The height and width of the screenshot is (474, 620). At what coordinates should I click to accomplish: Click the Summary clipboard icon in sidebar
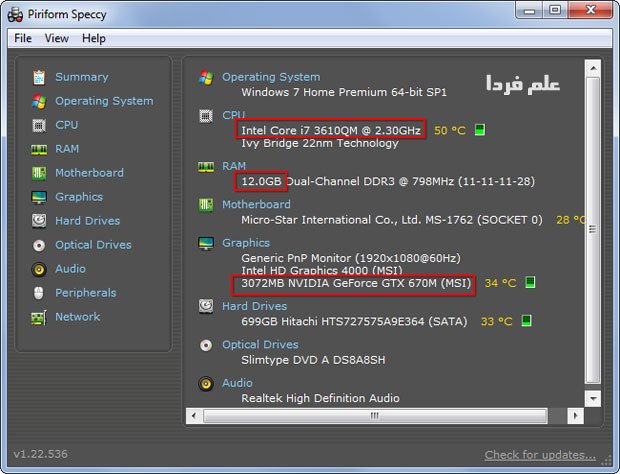(39, 77)
